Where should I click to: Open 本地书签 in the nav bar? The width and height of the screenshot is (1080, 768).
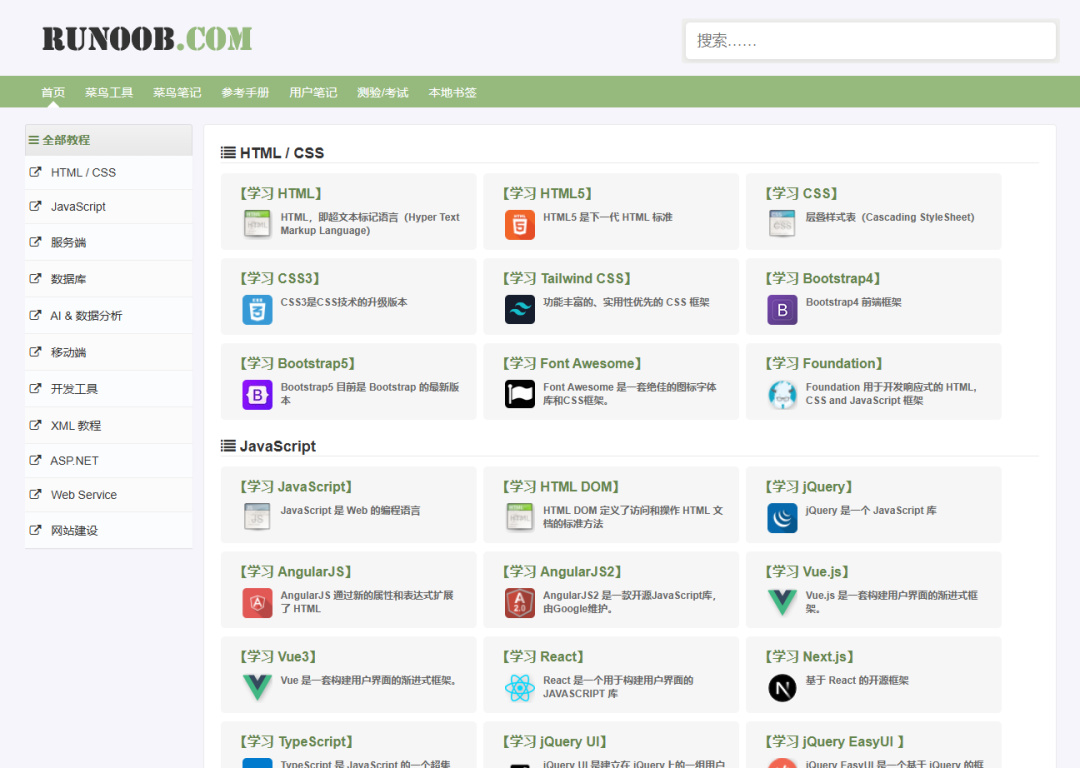tap(453, 92)
